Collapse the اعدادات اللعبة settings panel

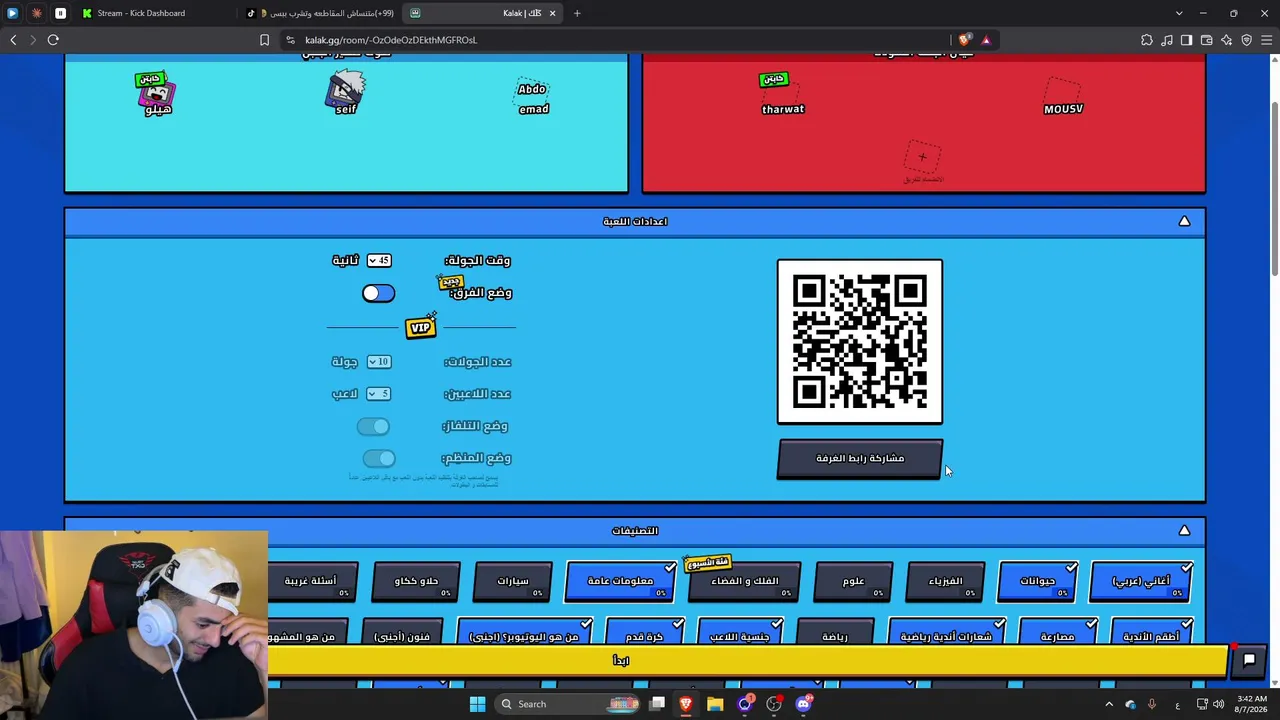[x=1184, y=221]
